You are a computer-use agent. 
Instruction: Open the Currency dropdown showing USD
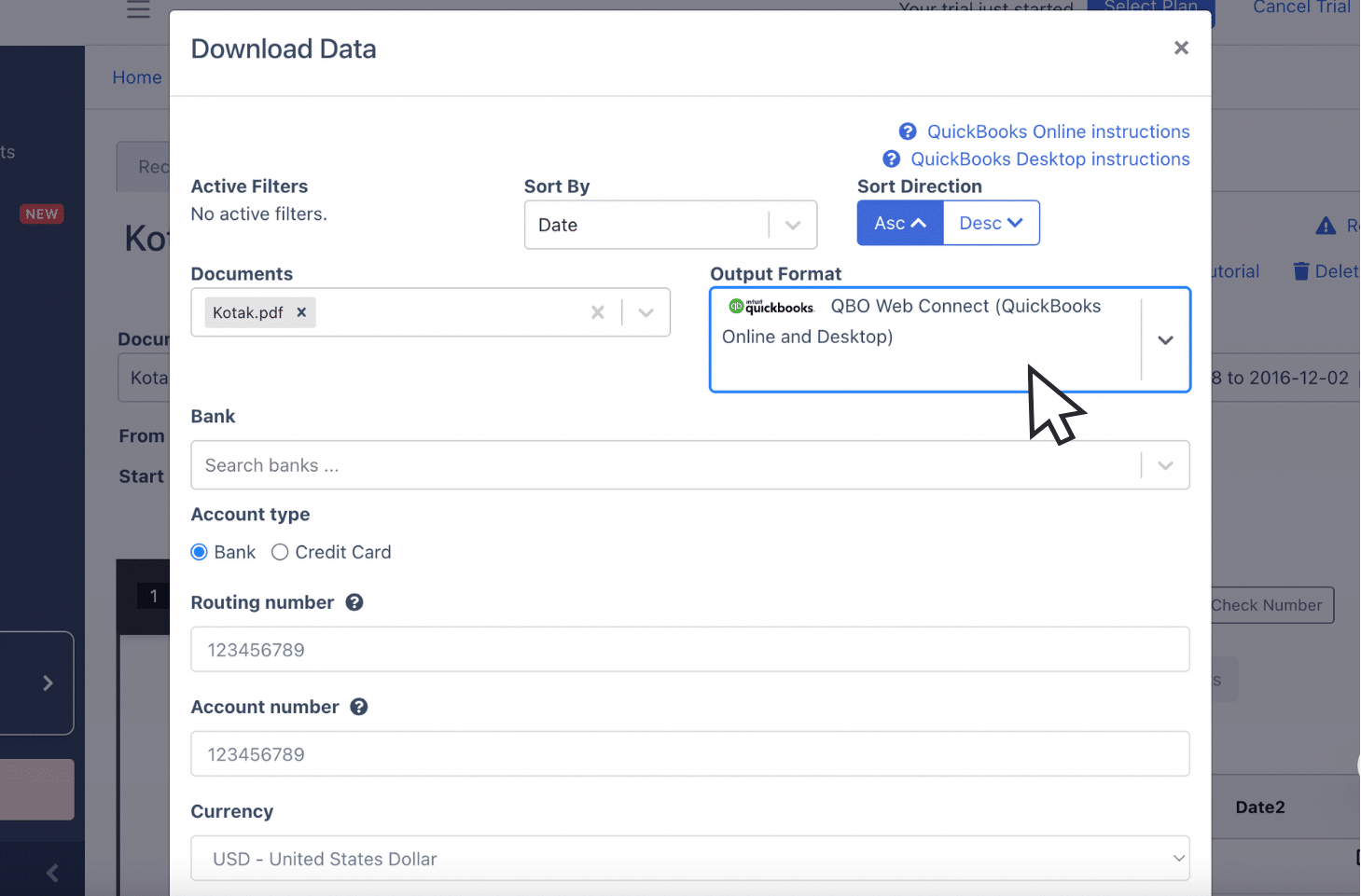(689, 858)
